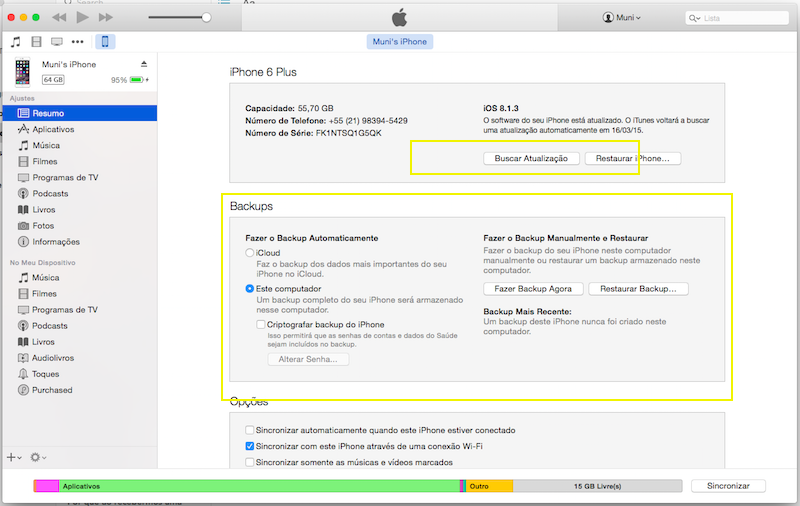Skip to previous track with rewind button
Viewport: 800px width, 506px height.
click(59, 17)
